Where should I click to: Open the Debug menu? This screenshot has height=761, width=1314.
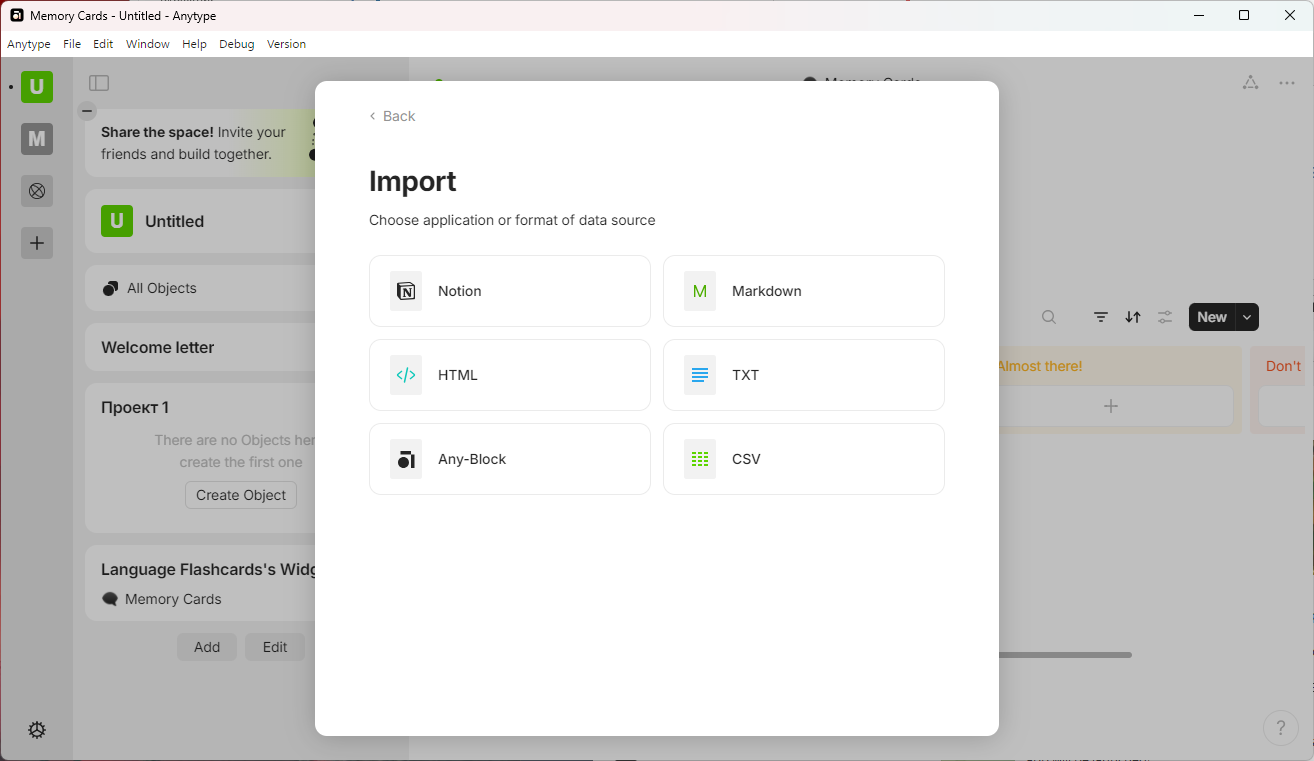click(237, 44)
